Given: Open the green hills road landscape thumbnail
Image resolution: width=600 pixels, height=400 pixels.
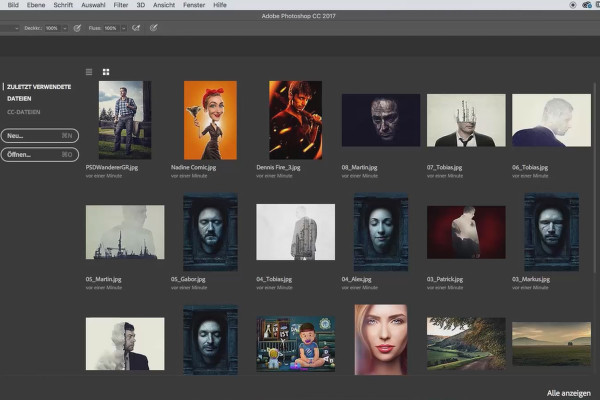Looking at the screenshot, I should click(466, 343).
